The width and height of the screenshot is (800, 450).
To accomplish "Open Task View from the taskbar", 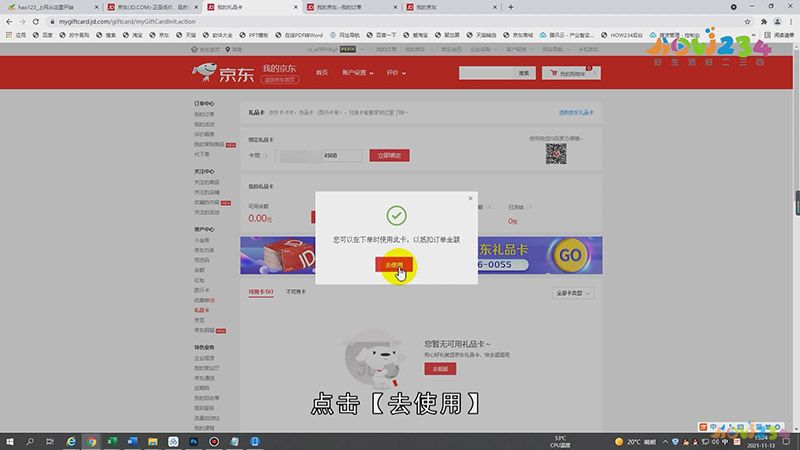I will (49, 441).
